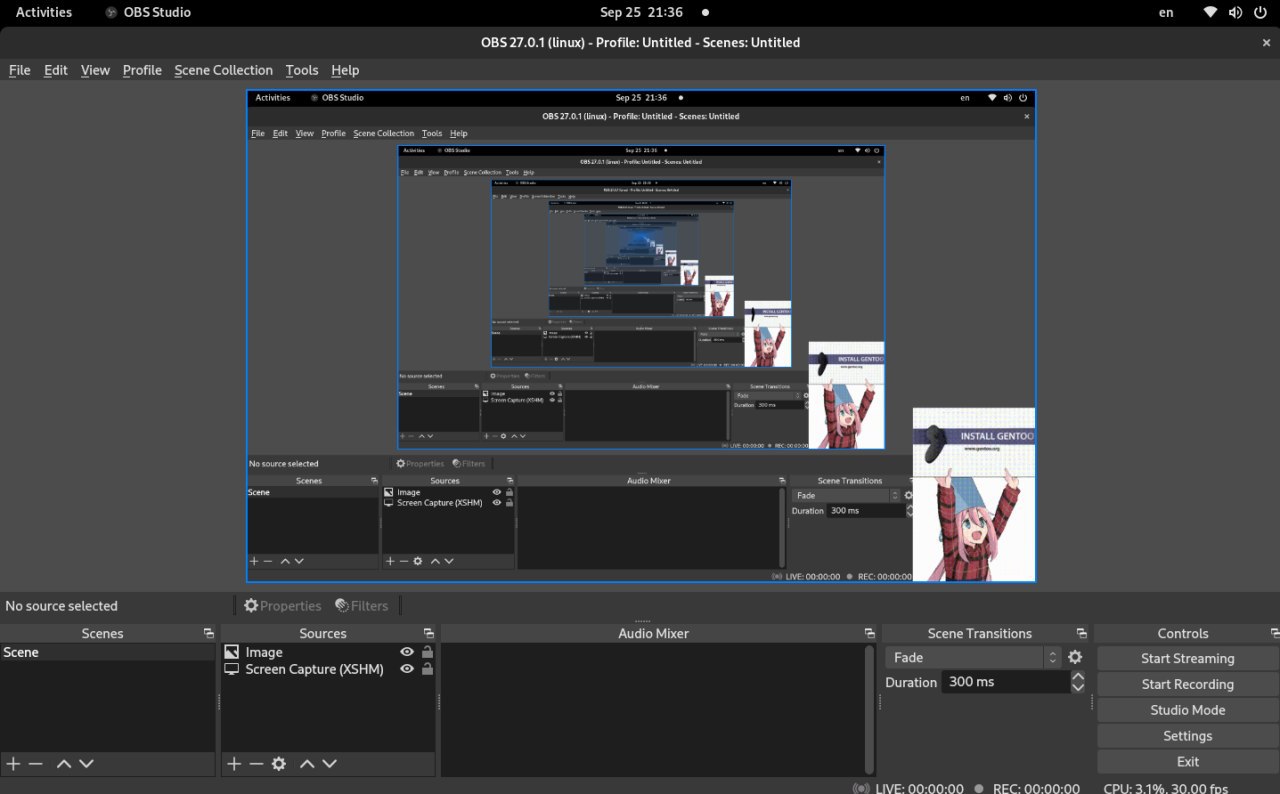Toggle the lock on Screen Capture (XSHM) source
The width and height of the screenshot is (1280, 794).
427,669
